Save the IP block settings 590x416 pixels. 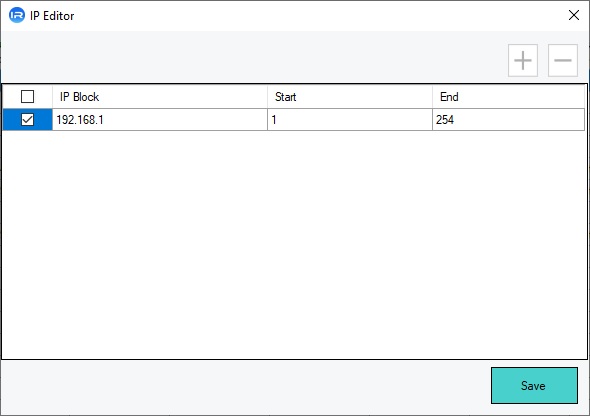pos(534,386)
